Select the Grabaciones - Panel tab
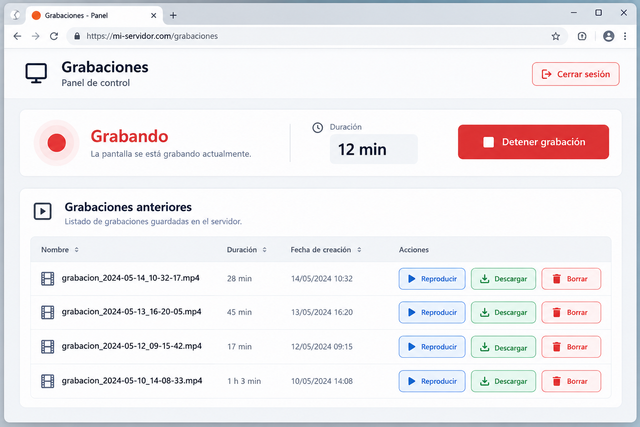 coord(94,16)
